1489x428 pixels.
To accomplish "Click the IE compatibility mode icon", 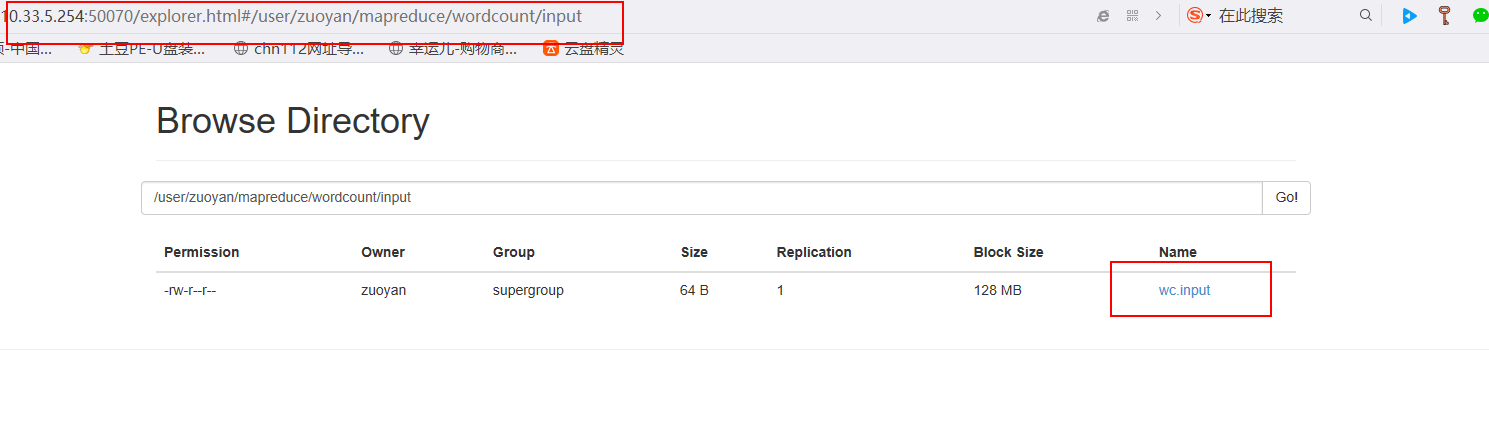I will (x=1103, y=16).
